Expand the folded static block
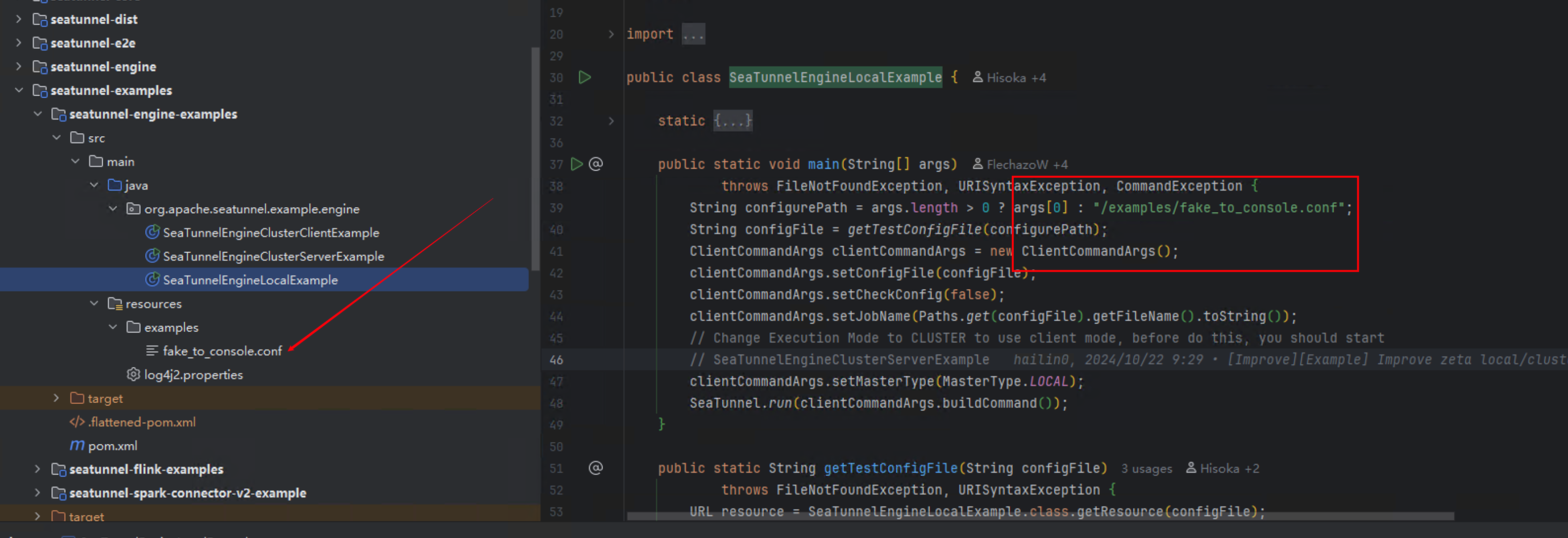 point(611,121)
